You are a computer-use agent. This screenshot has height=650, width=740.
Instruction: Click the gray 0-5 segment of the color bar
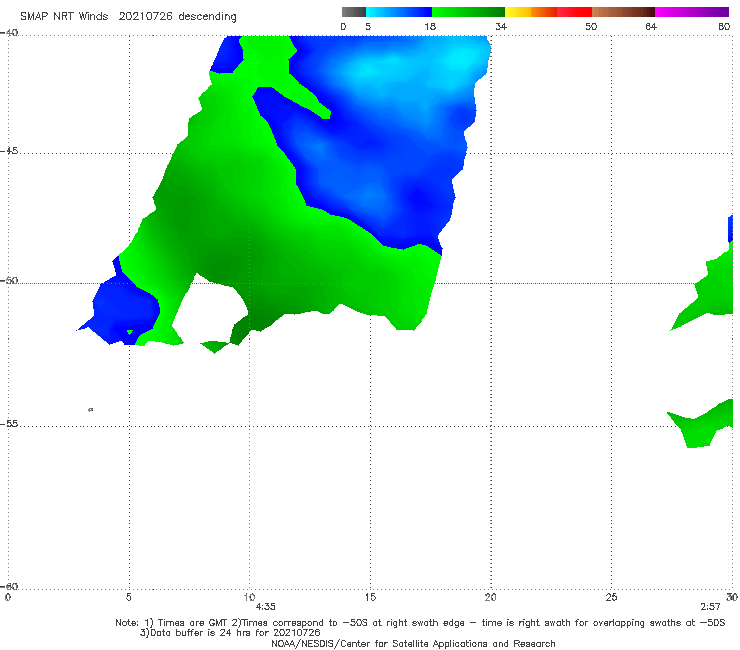click(354, 12)
